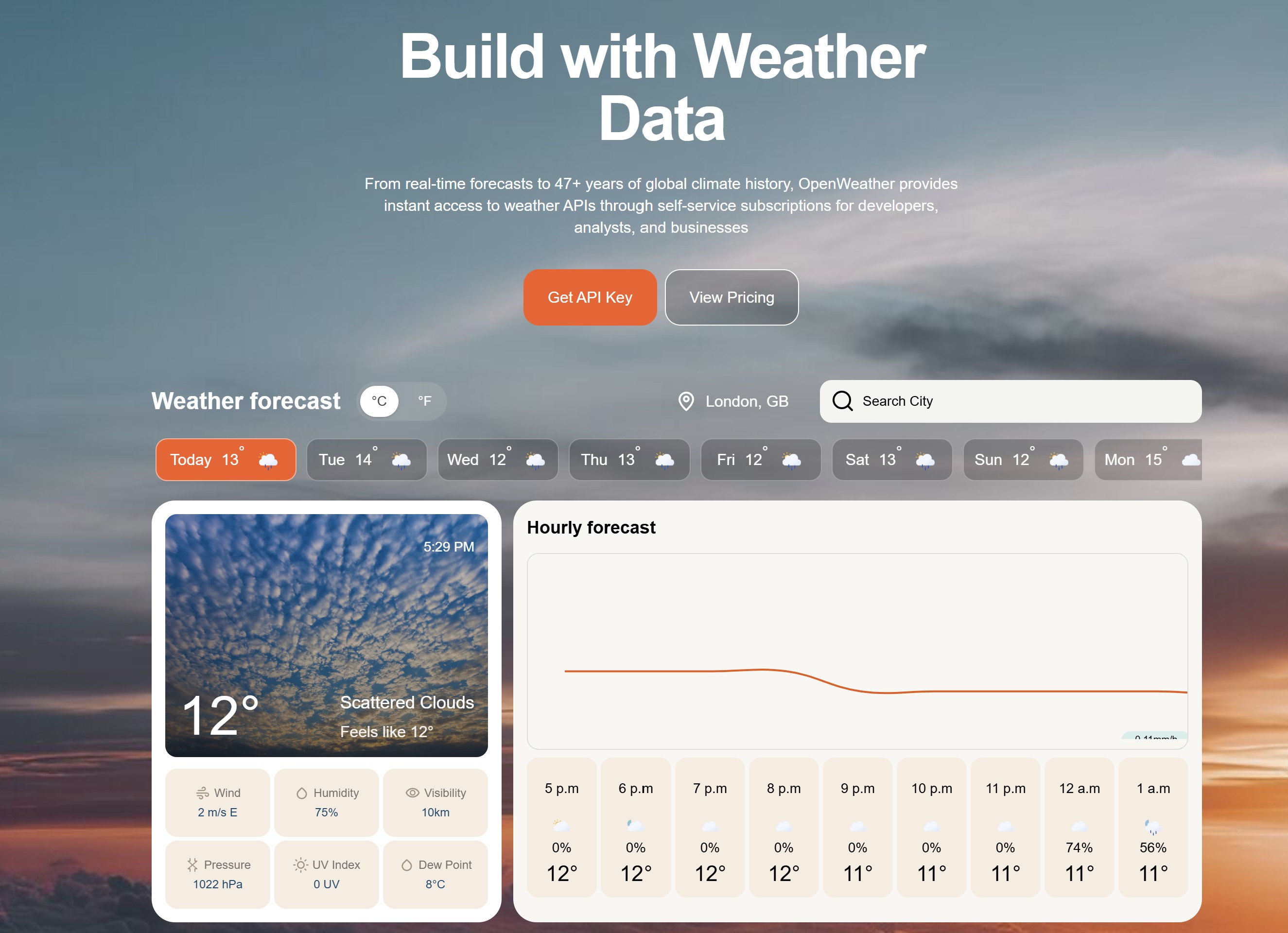Click the location pin icon near London, GB
The image size is (1288, 933).
tap(686, 401)
